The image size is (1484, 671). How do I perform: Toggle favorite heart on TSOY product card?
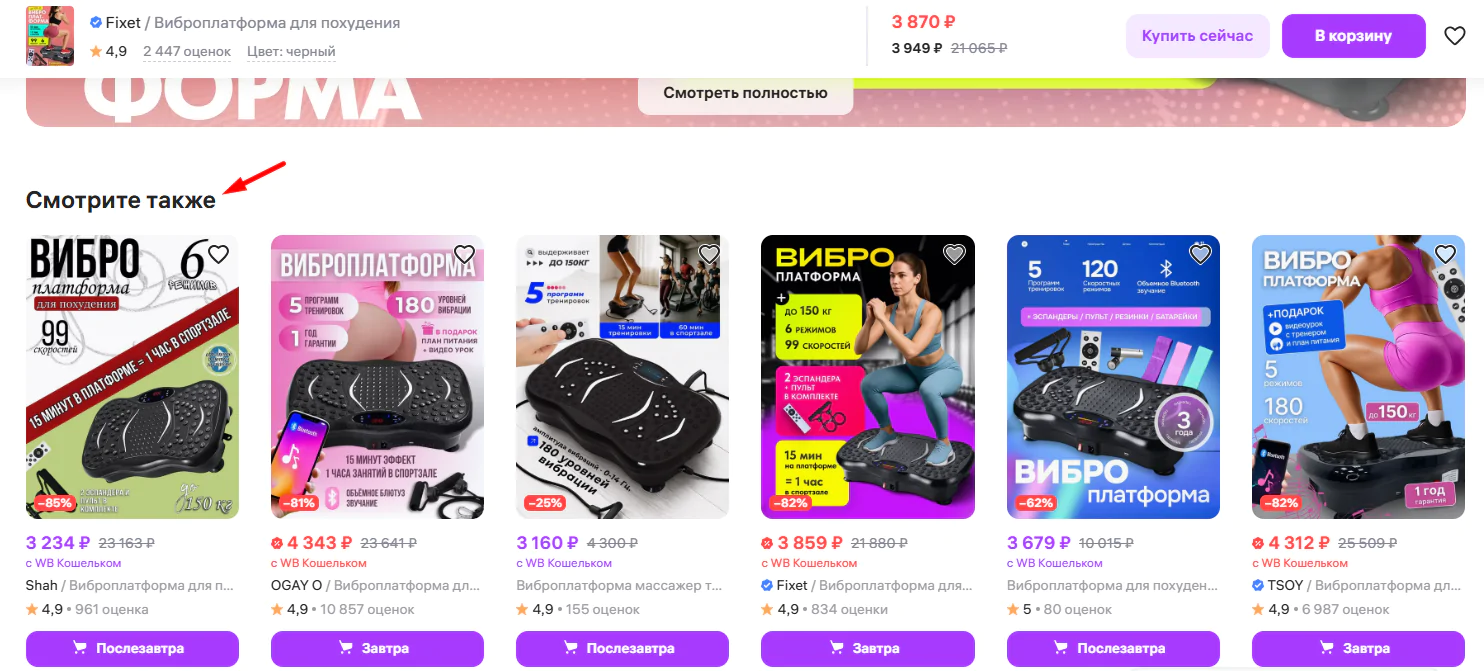tap(1445, 254)
